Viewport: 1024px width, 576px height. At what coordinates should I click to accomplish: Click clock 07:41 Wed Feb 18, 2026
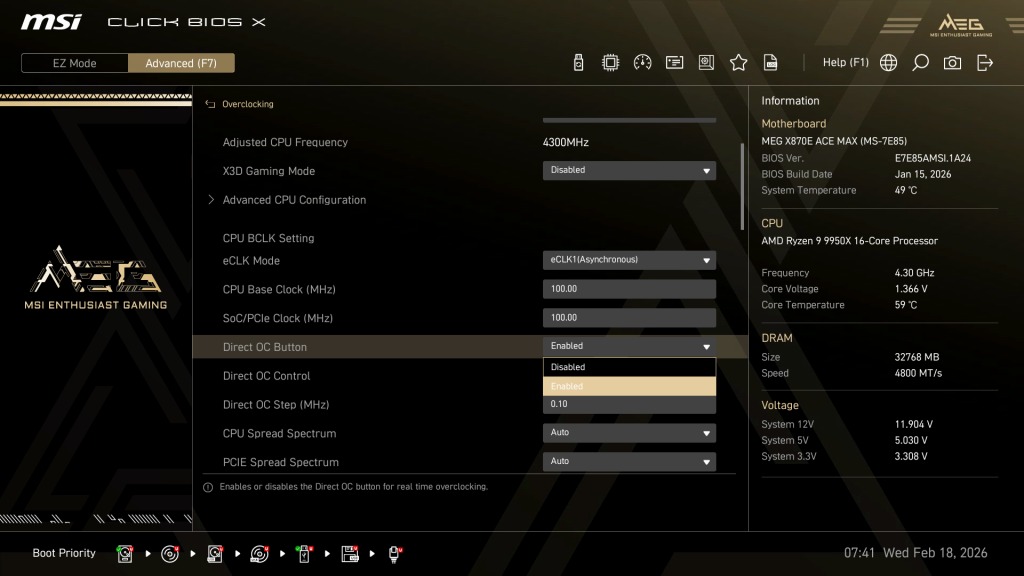coord(916,553)
